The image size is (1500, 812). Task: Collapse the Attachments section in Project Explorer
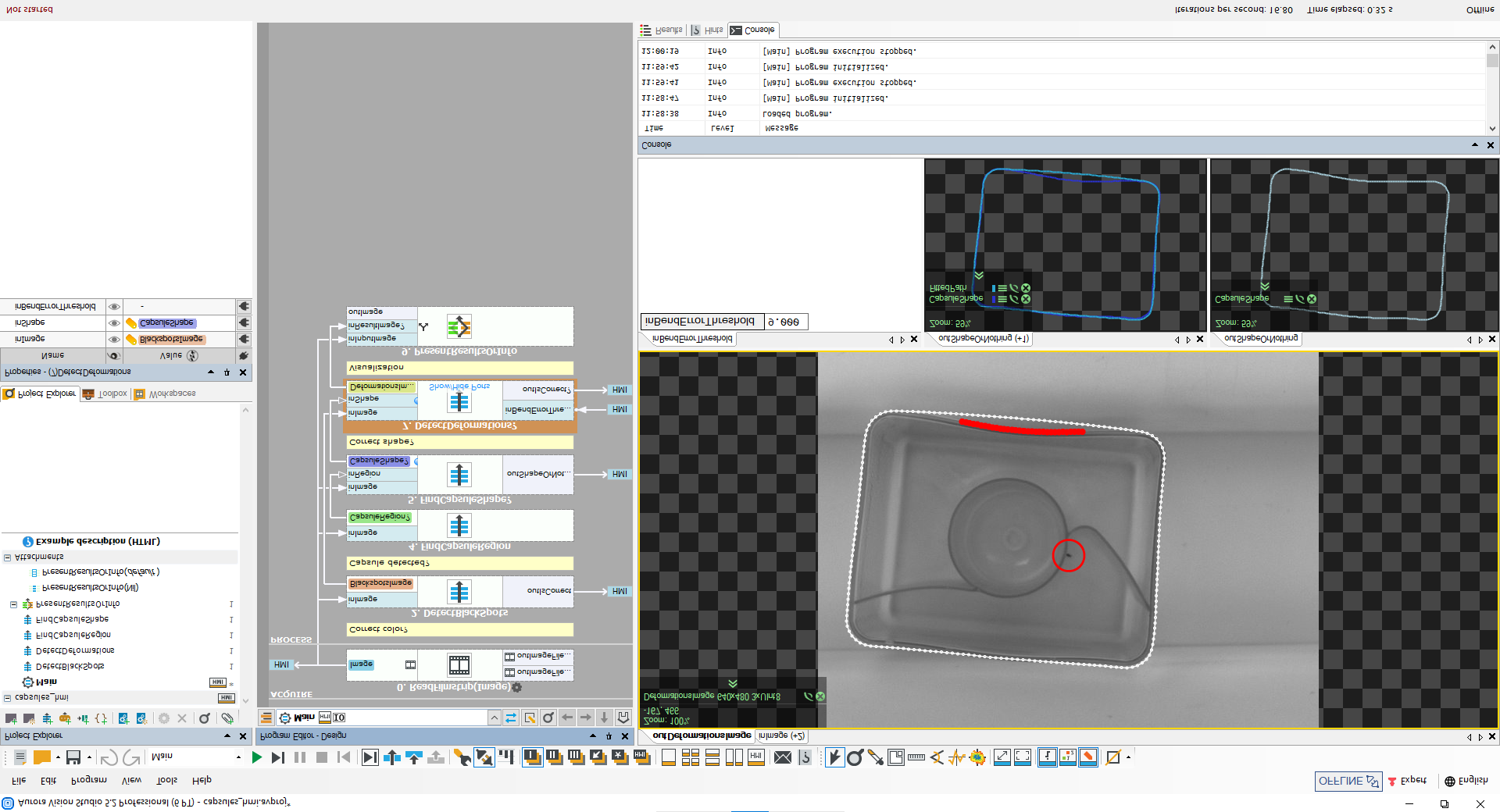[6, 557]
